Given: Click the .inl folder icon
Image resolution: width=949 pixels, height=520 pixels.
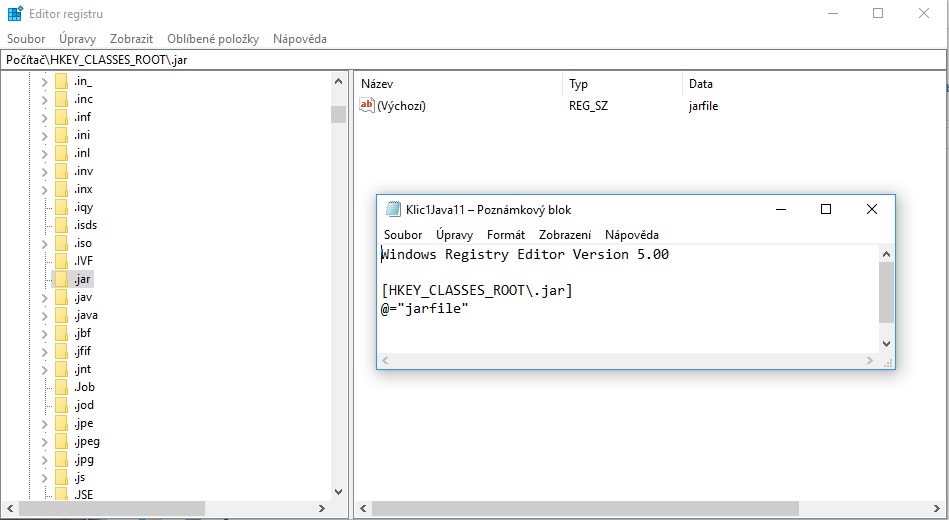Looking at the screenshot, I should (61, 153).
